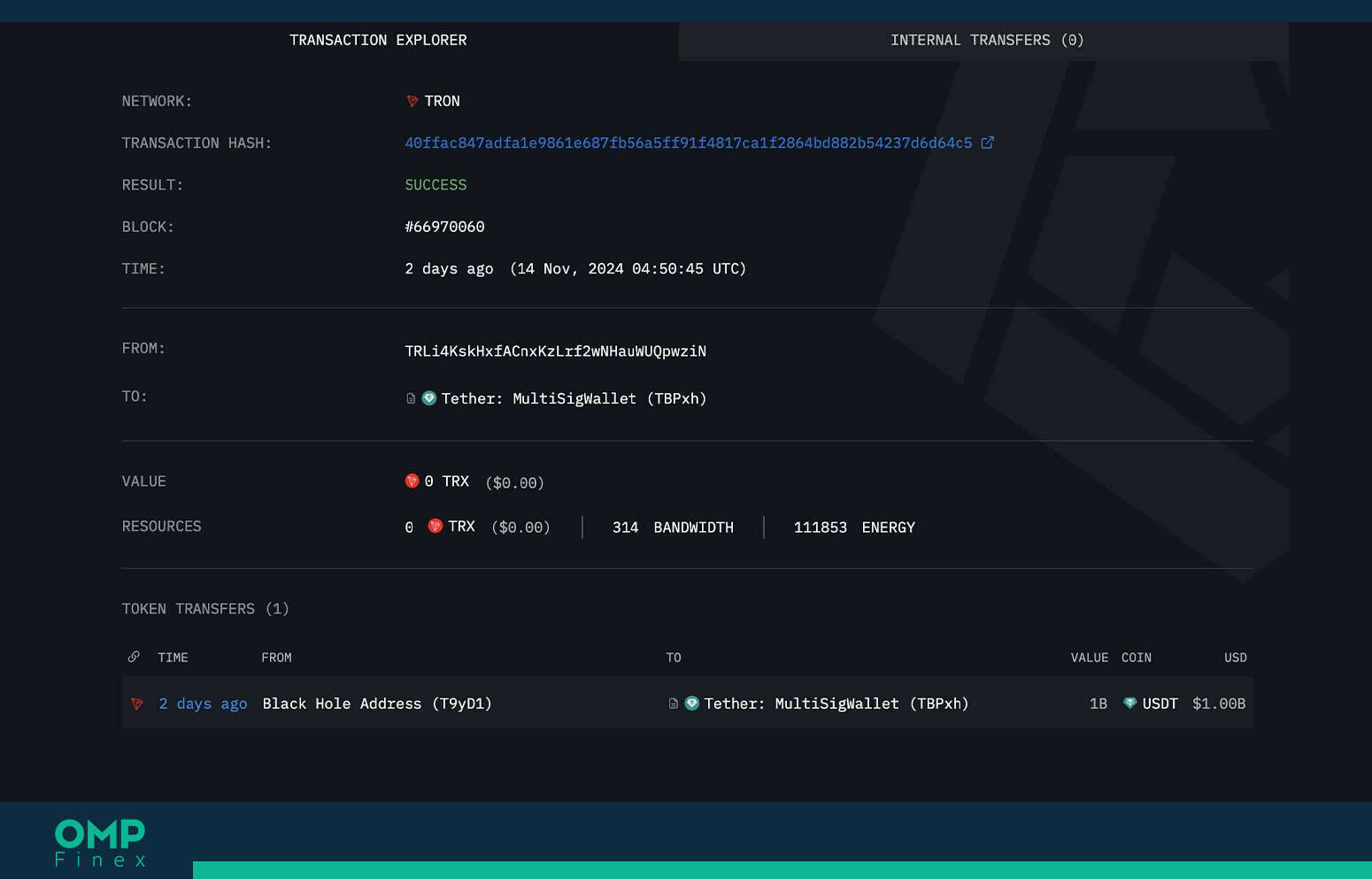Image resolution: width=1372 pixels, height=879 pixels.
Task: Click the contract document icon in the To field
Action: [411, 398]
